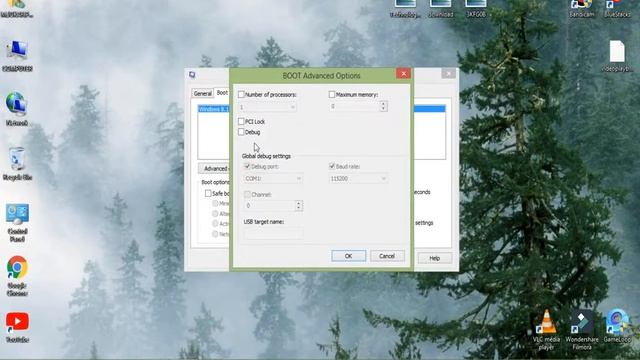The height and width of the screenshot is (360, 640).
Task: Open the BlueStacks desktop shortcut
Action: [617, 8]
